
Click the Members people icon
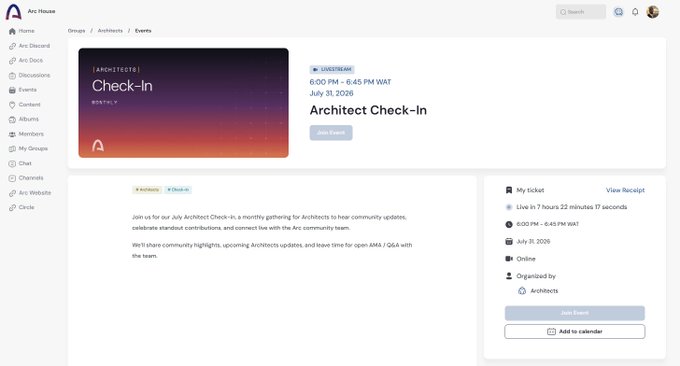coord(12,134)
